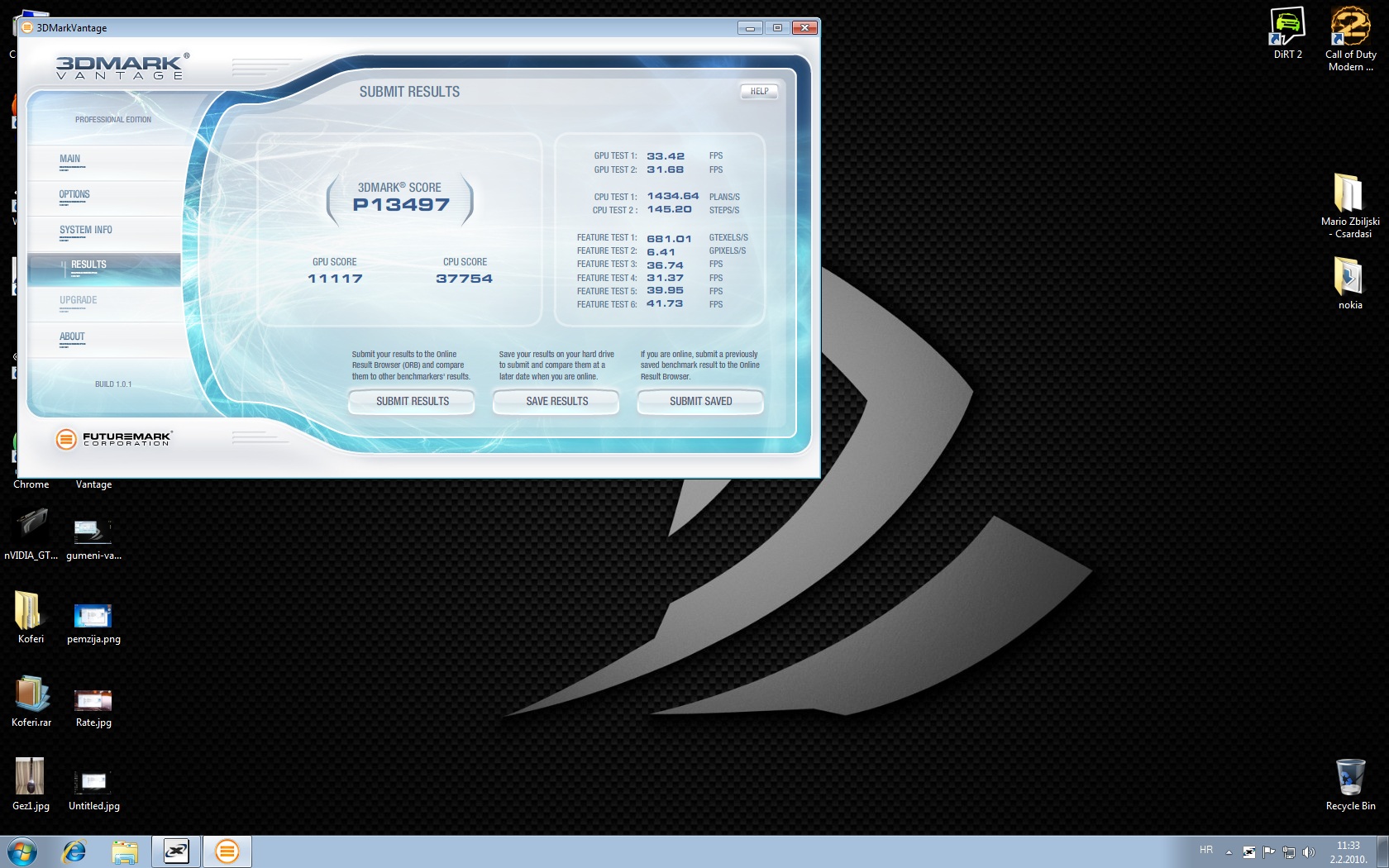This screenshot has height=868, width=1389.
Task: Open the ABOUT section in sidebar
Action: pyautogui.click(x=104, y=341)
